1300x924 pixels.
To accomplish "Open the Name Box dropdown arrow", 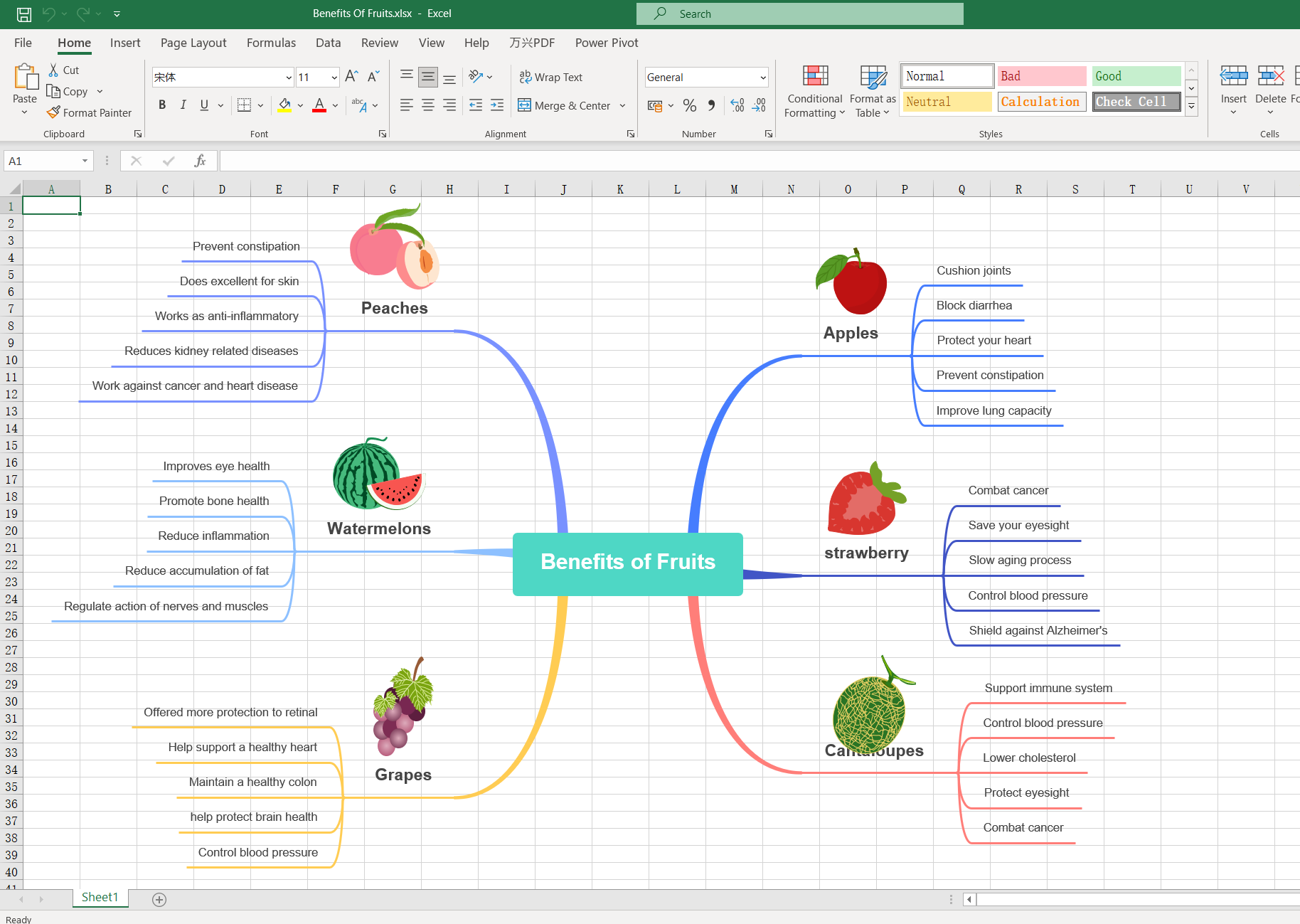I will tap(85, 161).
